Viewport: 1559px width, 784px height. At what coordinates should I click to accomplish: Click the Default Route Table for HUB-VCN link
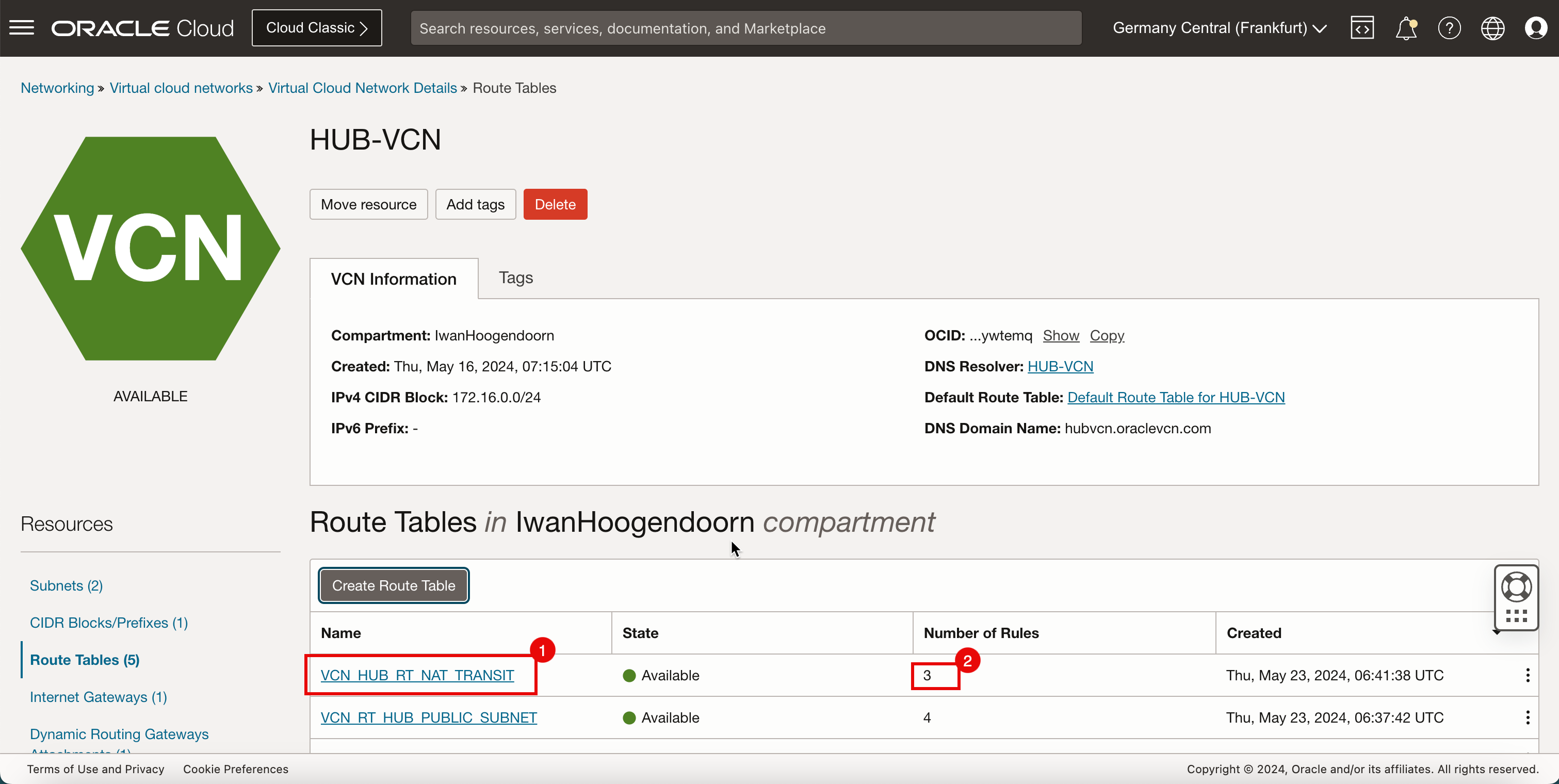[1176, 397]
